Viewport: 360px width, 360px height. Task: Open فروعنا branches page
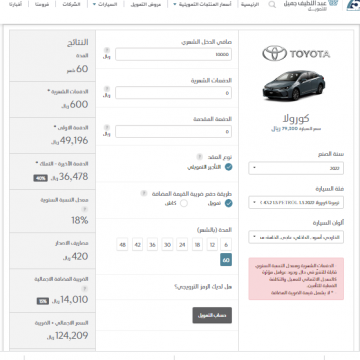pos(42,5)
